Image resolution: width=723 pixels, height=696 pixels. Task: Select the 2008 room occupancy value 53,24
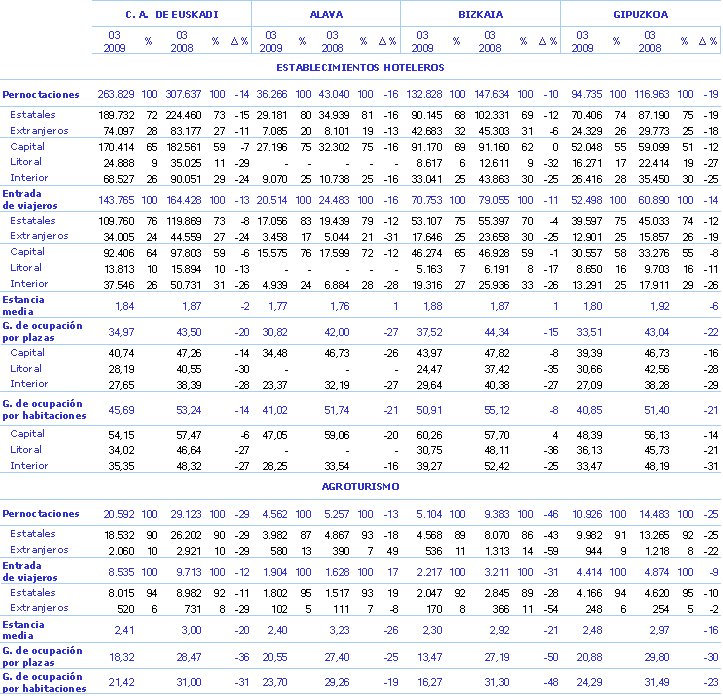[x=189, y=410]
